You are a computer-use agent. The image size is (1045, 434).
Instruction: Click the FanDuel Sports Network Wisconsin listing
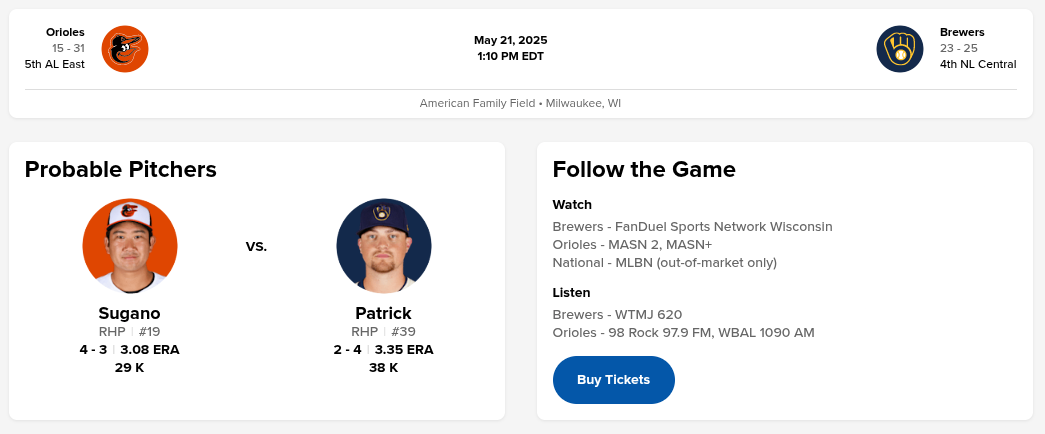pos(692,227)
